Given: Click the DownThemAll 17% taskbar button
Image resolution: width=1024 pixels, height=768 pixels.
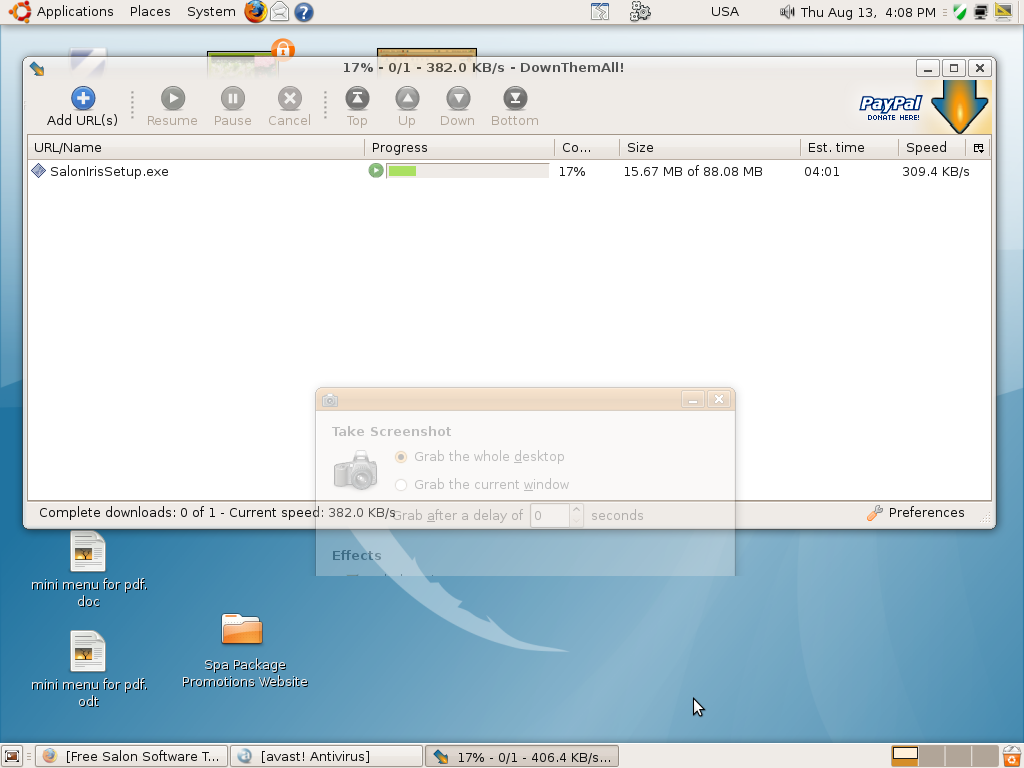Looking at the screenshot, I should 522,756.
